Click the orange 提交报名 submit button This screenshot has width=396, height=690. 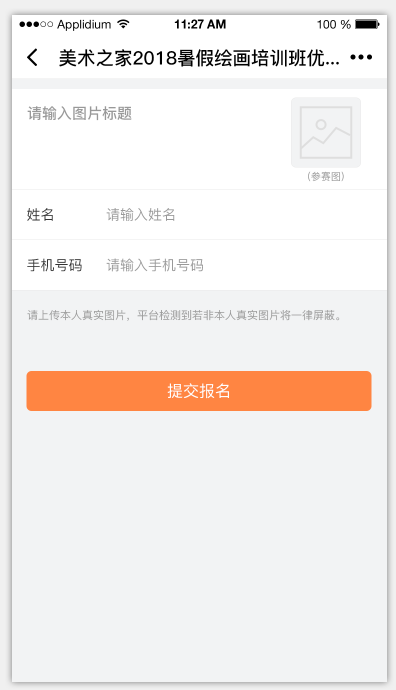coord(199,391)
